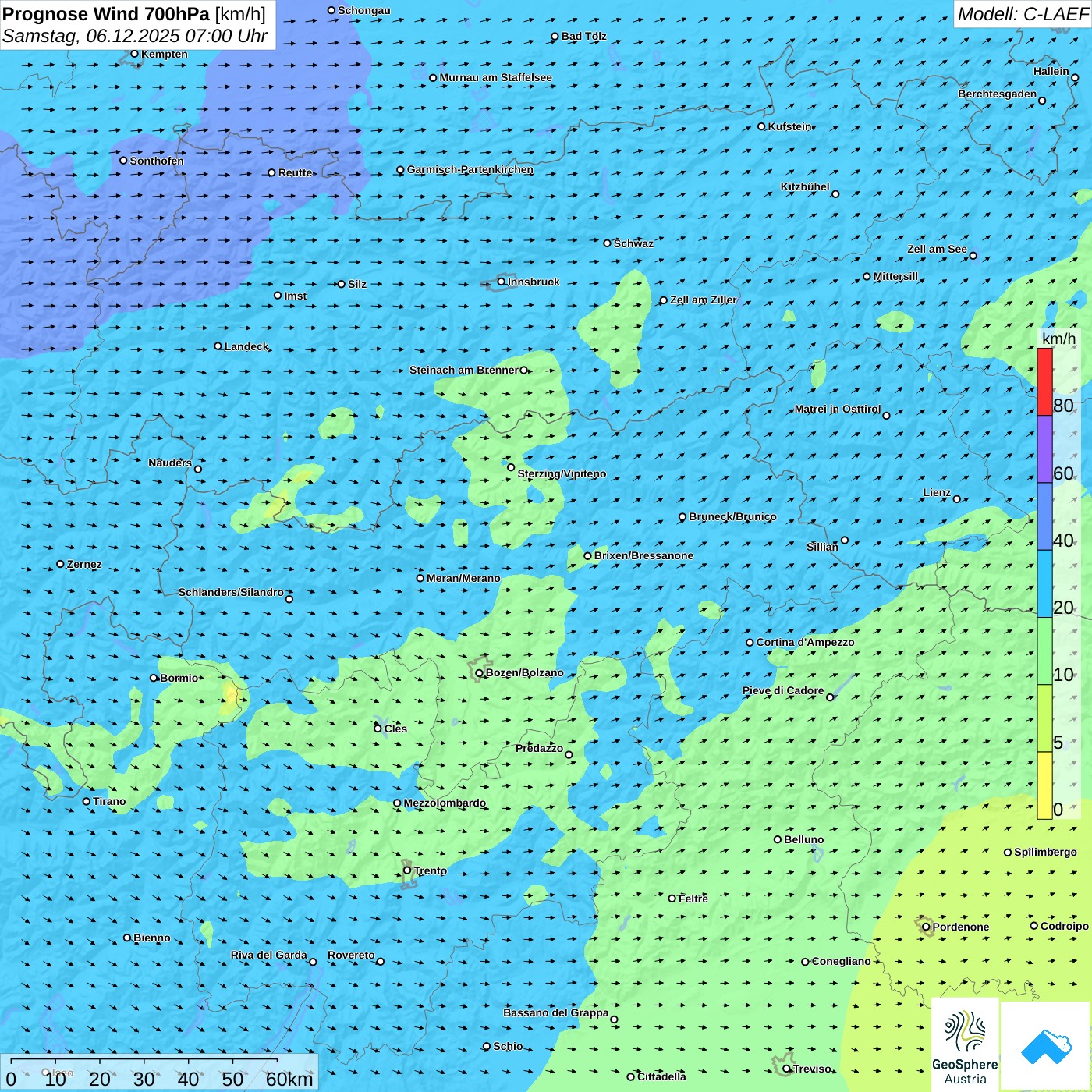This screenshot has width=1092, height=1092.
Task: Click the GeoSphere Austria logo
Action: pos(965,1045)
